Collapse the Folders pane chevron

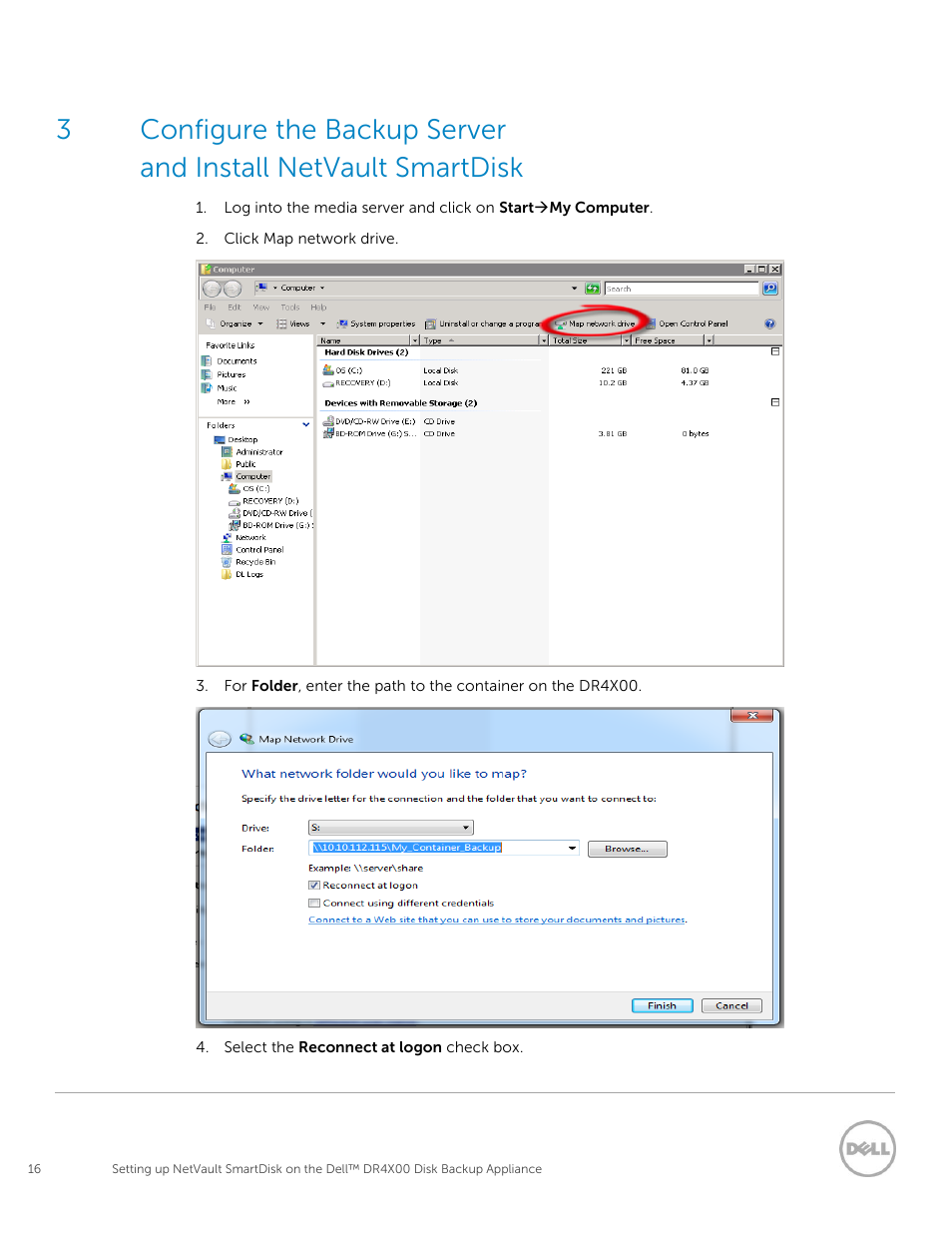305,425
